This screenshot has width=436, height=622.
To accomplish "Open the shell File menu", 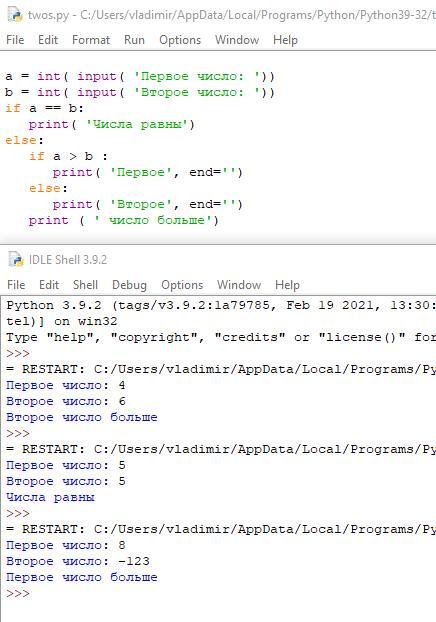I will point(16,285).
